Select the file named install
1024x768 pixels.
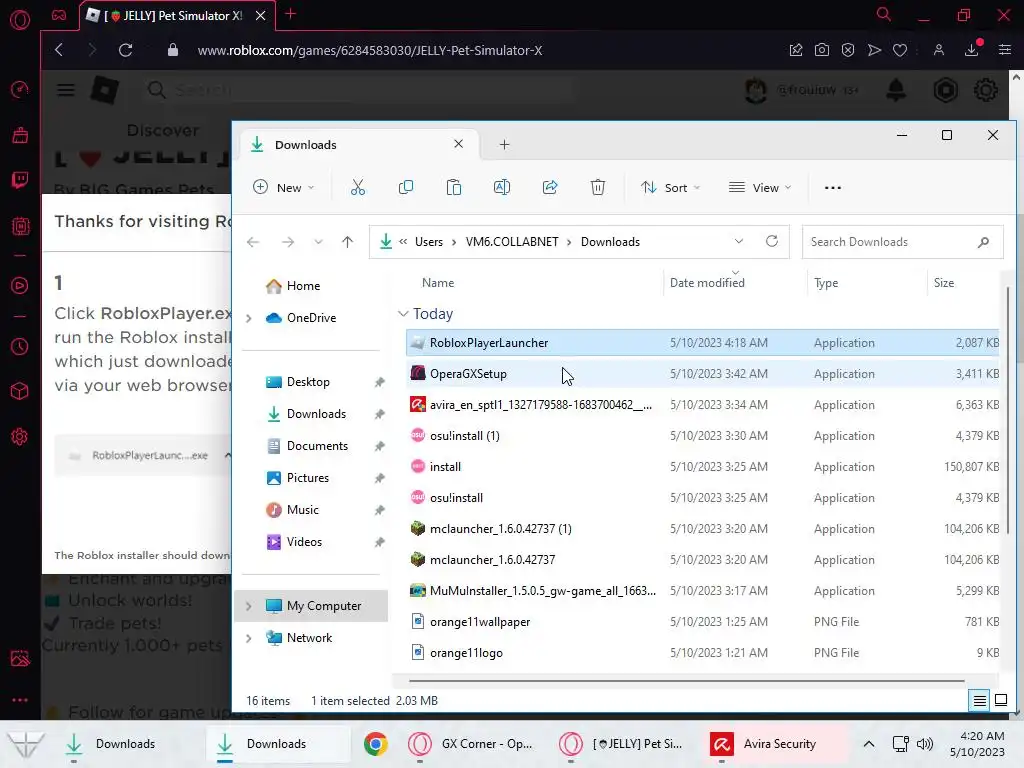click(702, 467)
